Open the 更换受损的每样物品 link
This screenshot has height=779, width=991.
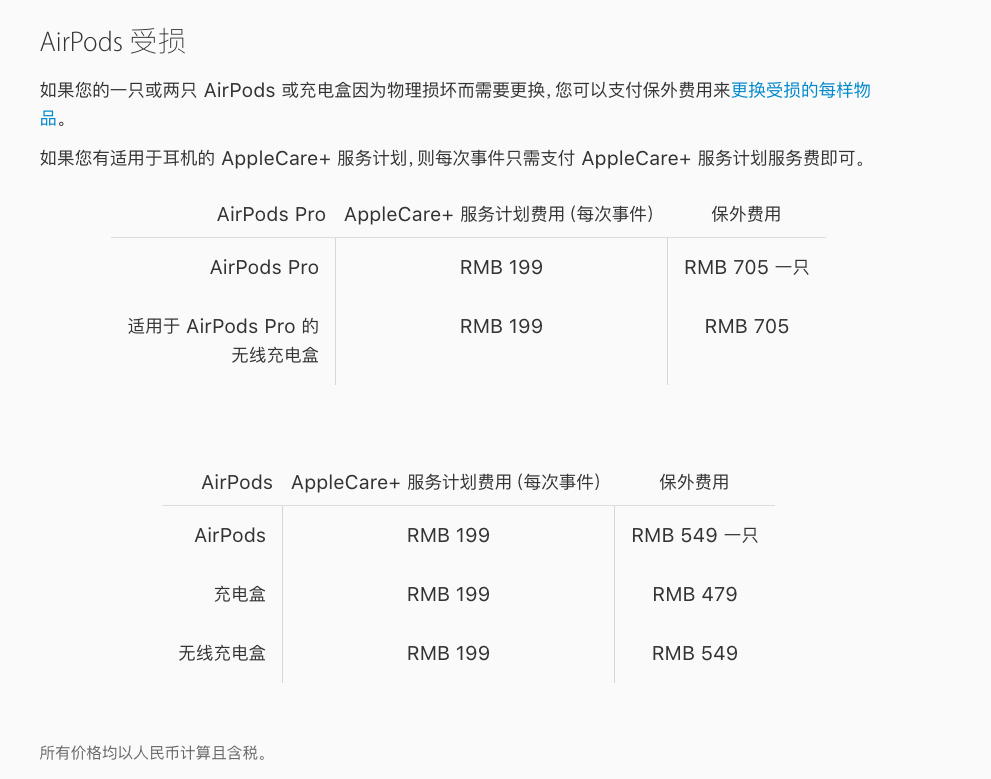pos(800,90)
